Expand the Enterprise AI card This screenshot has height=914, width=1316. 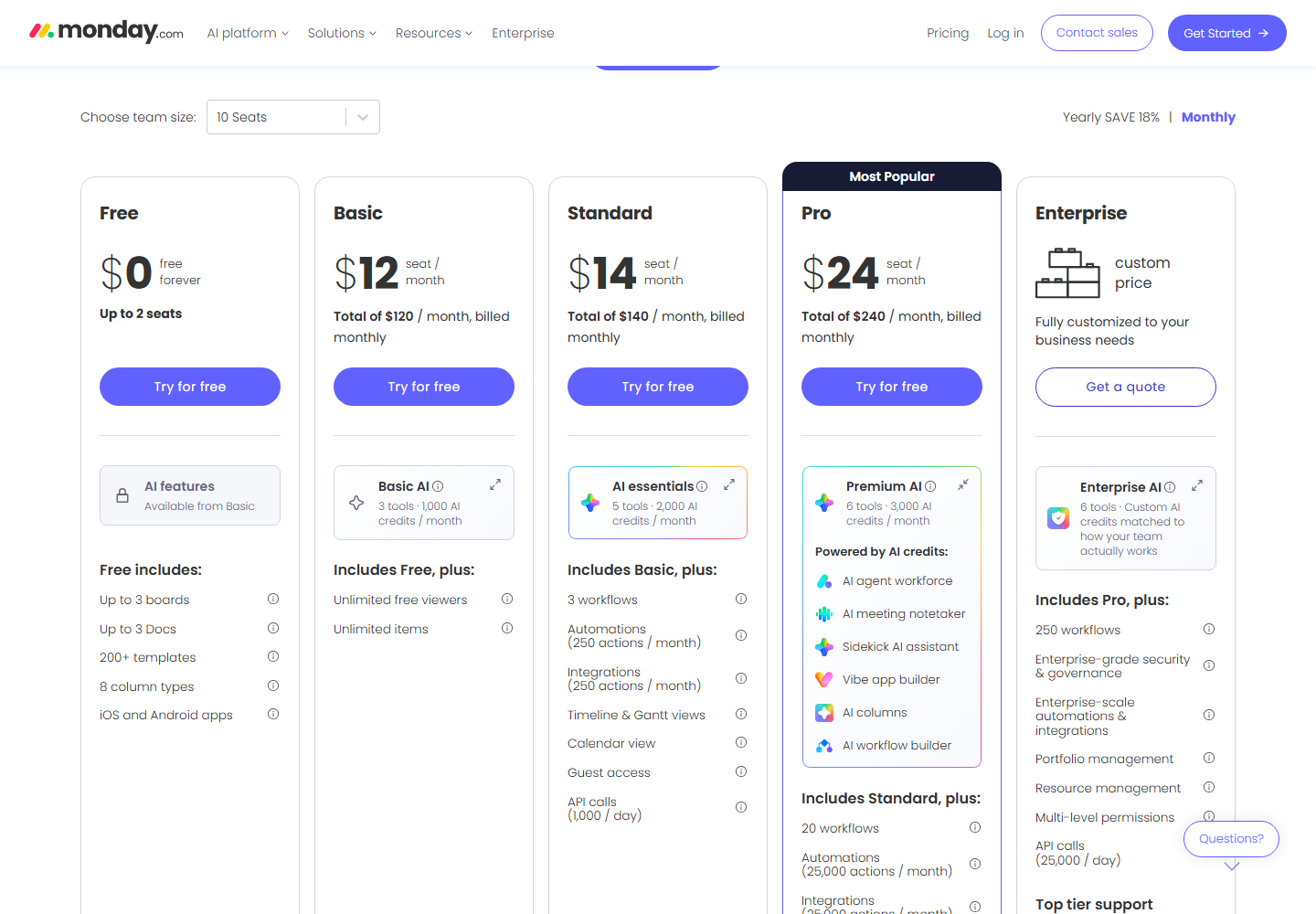point(1197,485)
